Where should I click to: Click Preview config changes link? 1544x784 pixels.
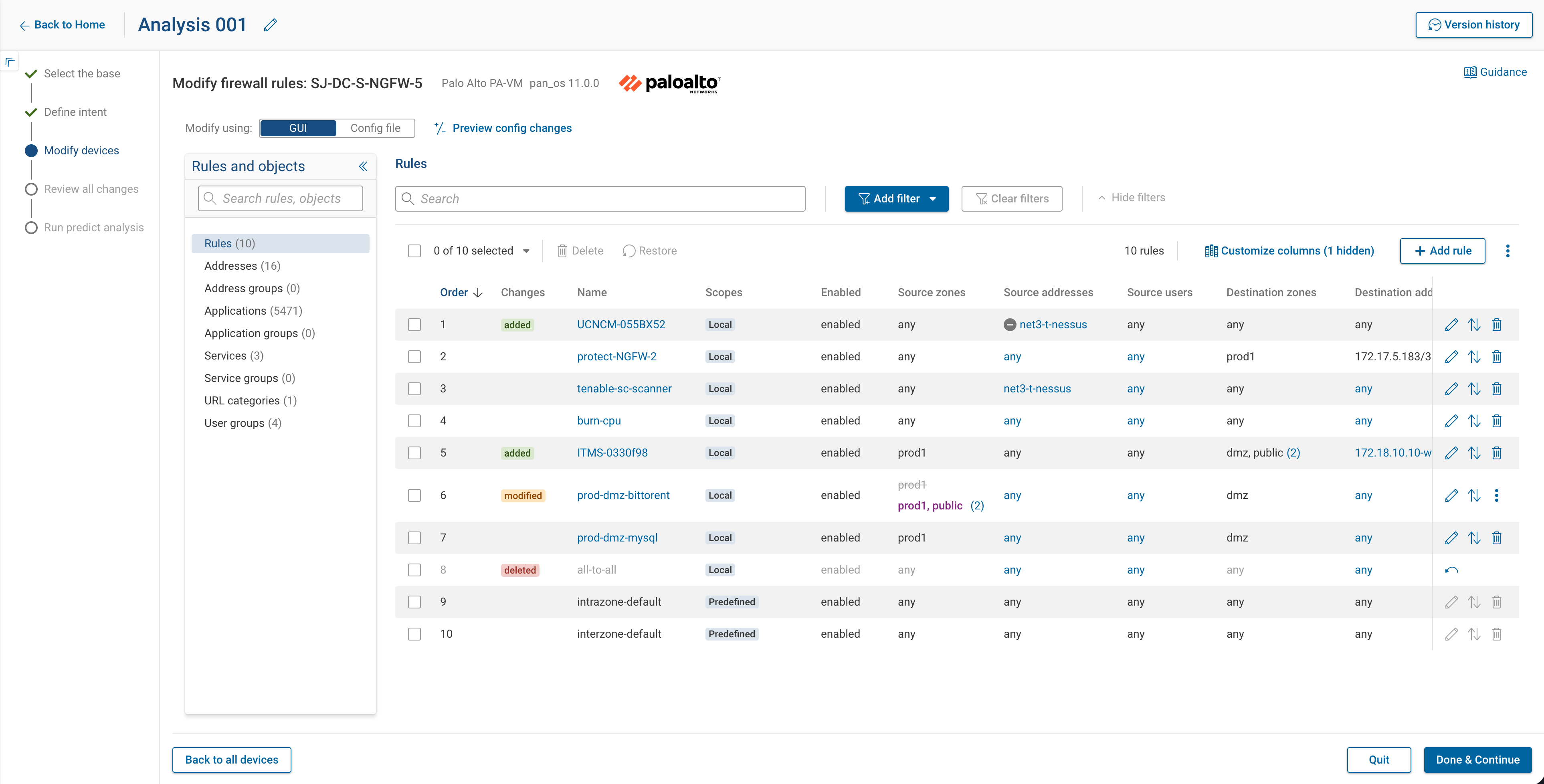click(502, 128)
